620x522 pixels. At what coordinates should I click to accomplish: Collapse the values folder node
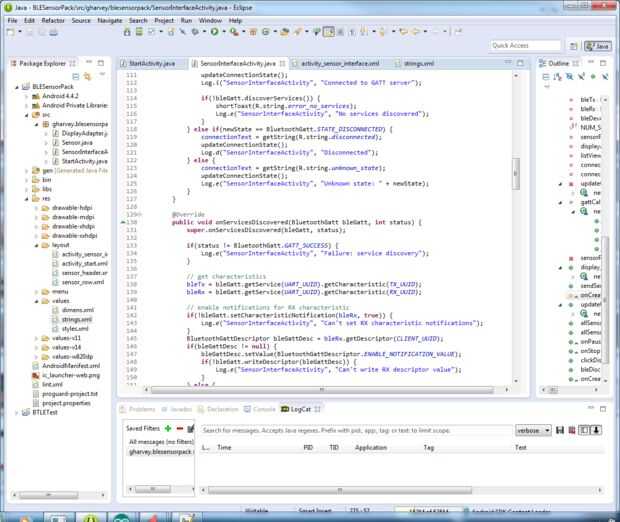36,301
